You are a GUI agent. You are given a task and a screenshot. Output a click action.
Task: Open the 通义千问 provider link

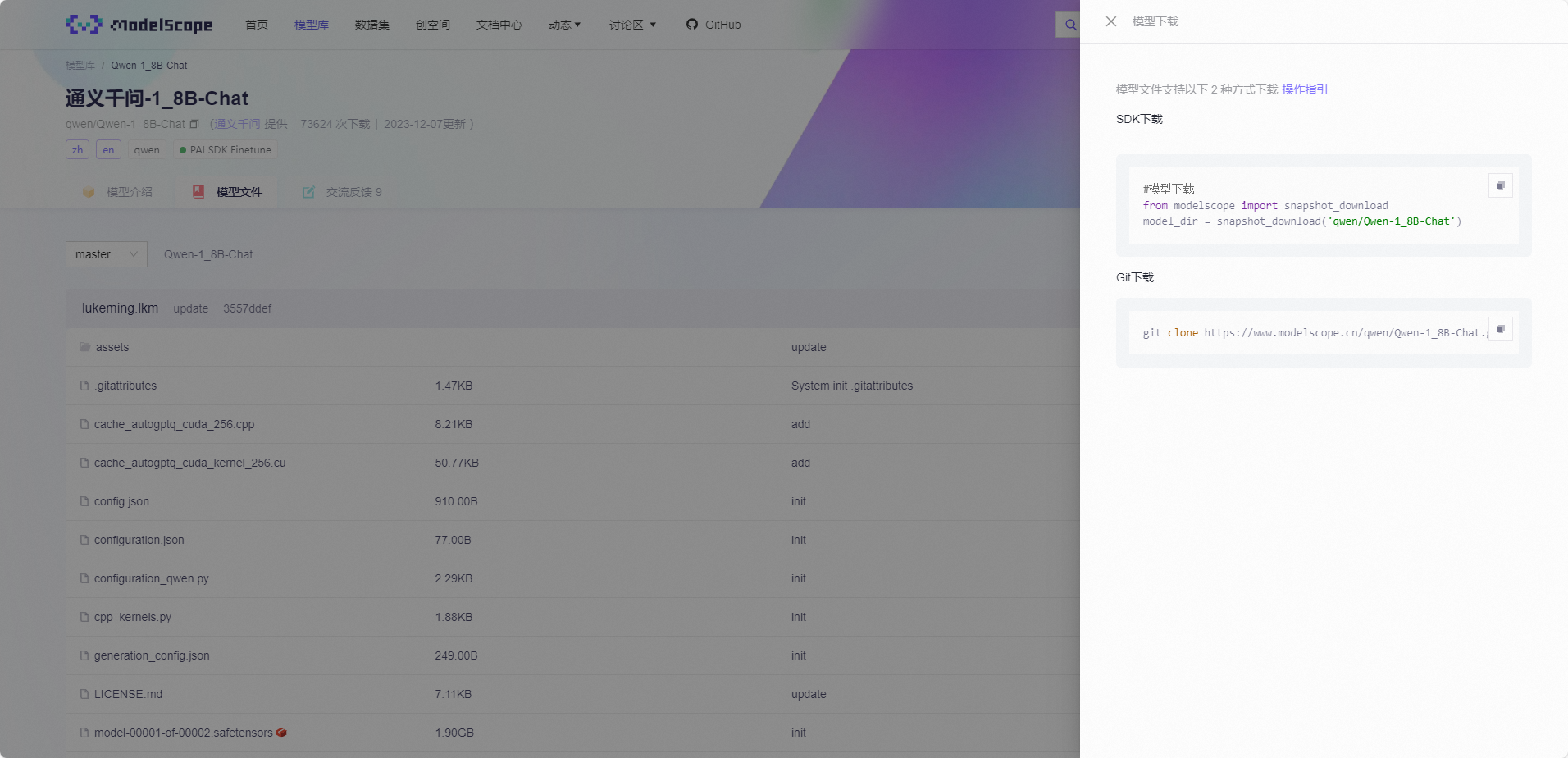click(237, 124)
